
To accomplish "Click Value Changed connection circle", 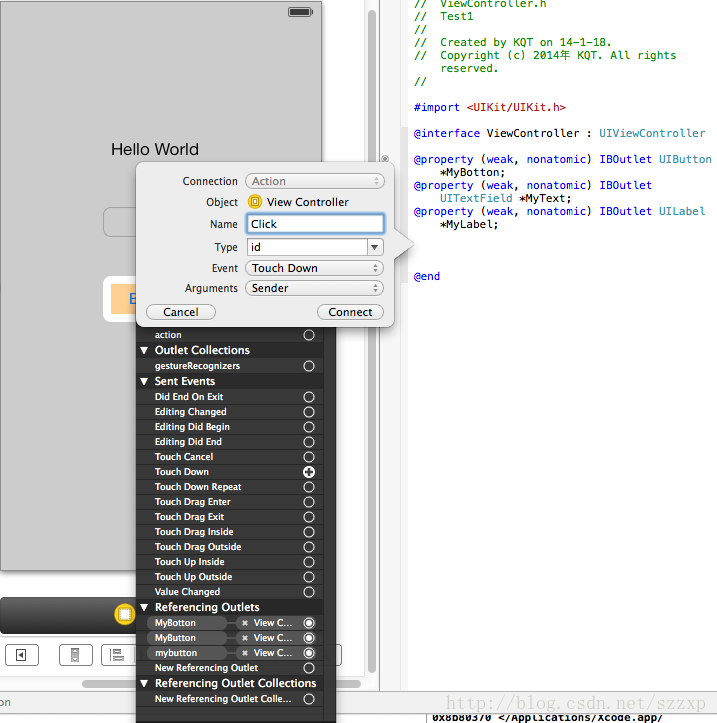I will coord(309,592).
